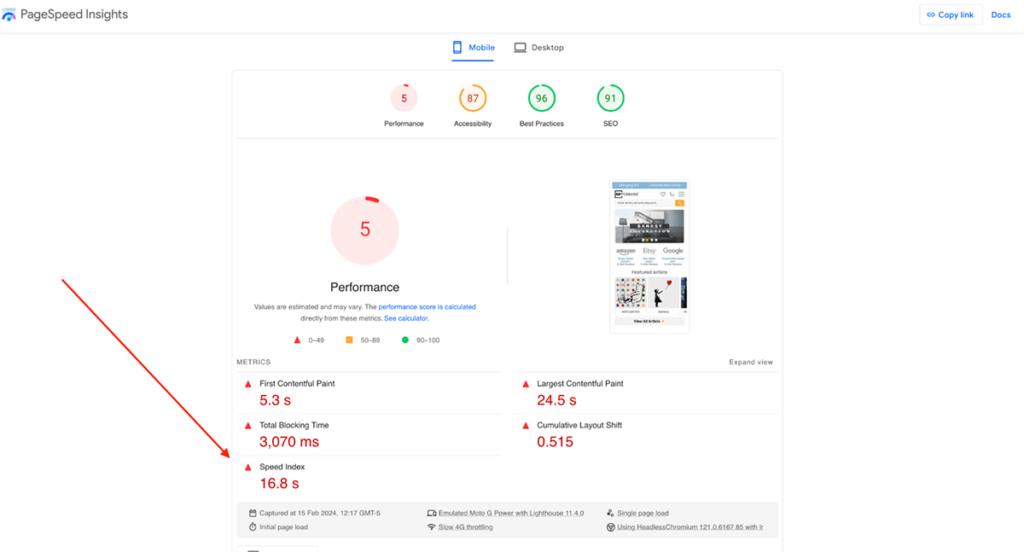Click the Total Blocking Time value 3,070 ms

click(289, 442)
